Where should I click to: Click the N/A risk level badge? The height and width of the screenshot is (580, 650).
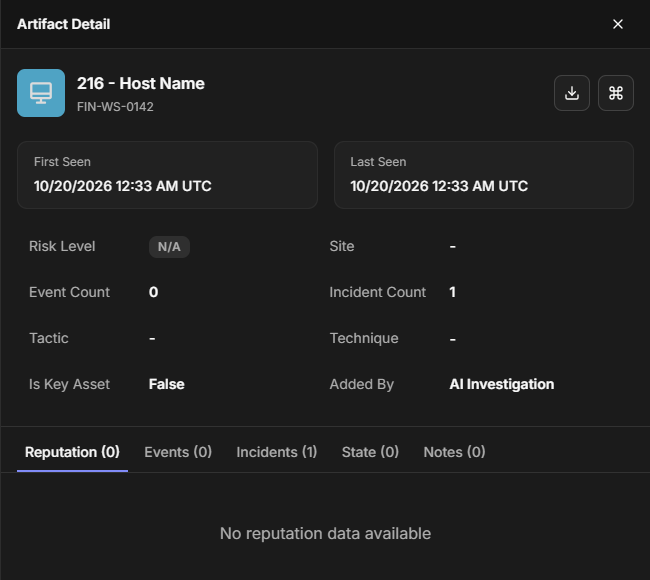click(169, 247)
